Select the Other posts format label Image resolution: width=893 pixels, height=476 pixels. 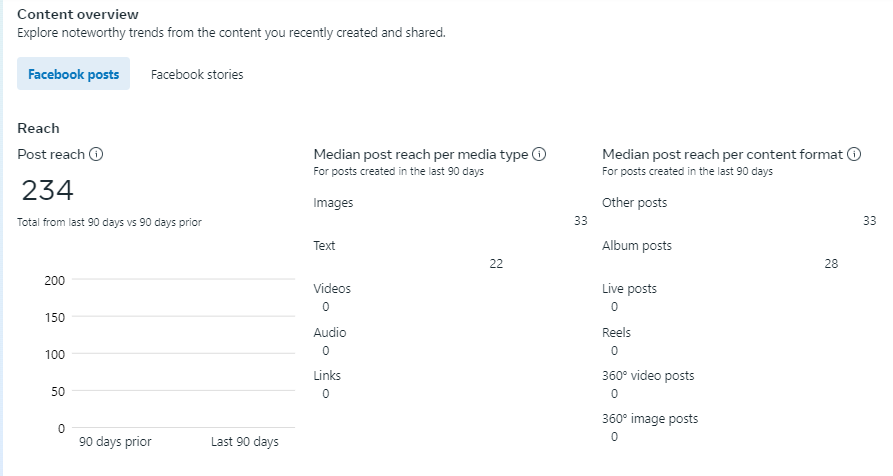[634, 203]
